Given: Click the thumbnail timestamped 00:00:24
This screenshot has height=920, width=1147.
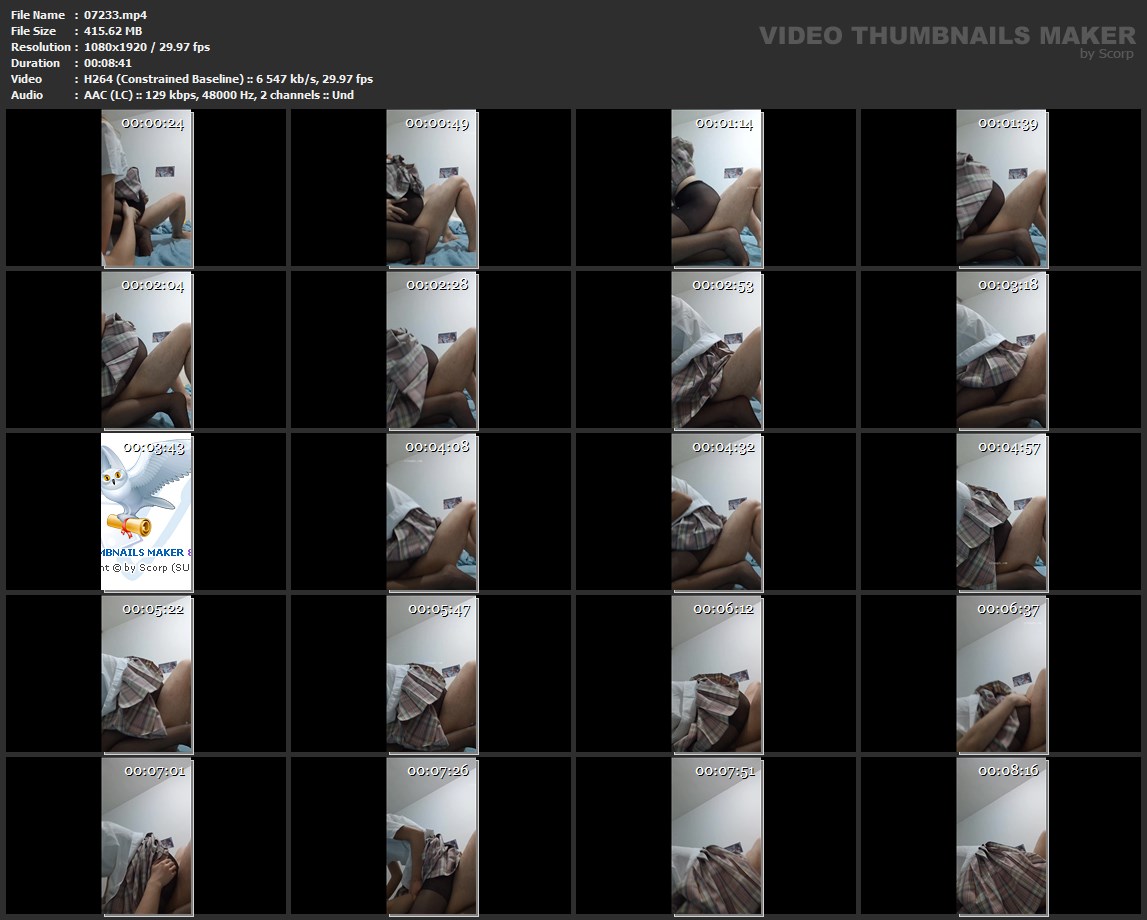Looking at the screenshot, I should [x=147, y=188].
